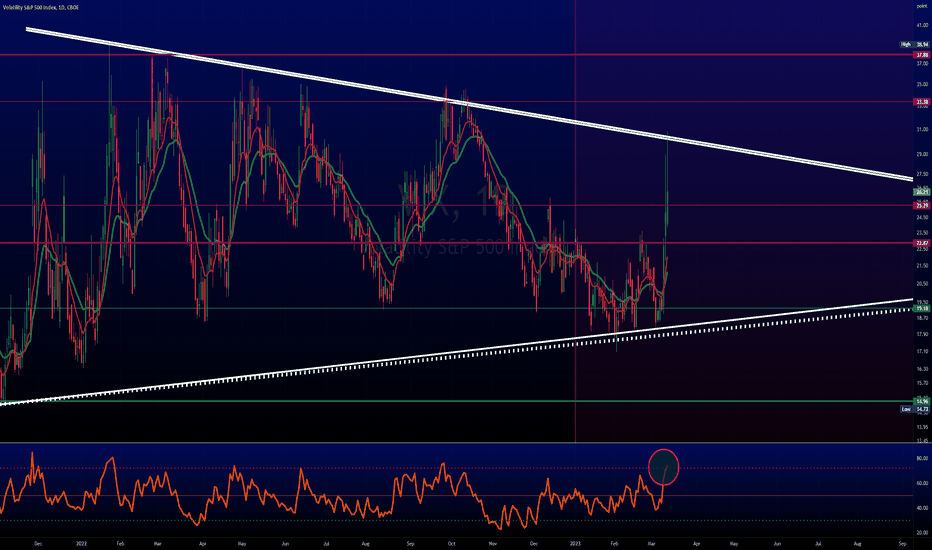Click the 80.00 level on the oscillator axis

[x=922, y=458]
